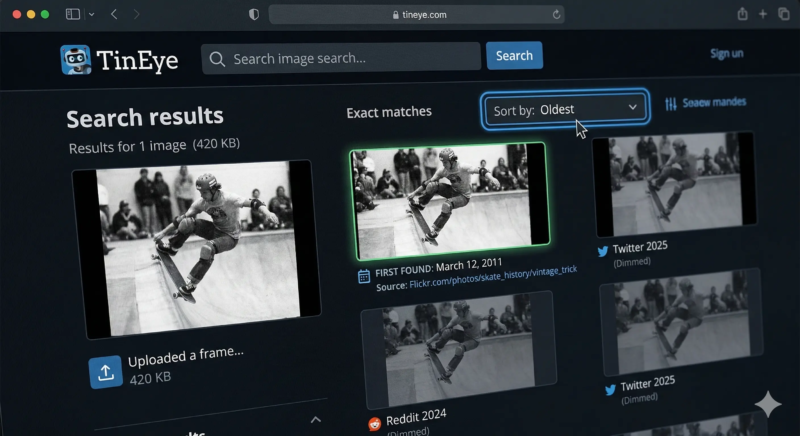This screenshot has width=800, height=436.
Task: Click the Search results heading
Action: coord(145,117)
